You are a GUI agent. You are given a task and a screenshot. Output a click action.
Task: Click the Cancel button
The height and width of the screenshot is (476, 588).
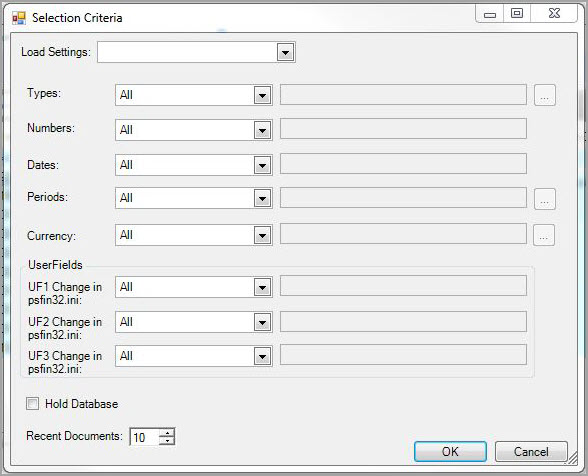click(531, 451)
